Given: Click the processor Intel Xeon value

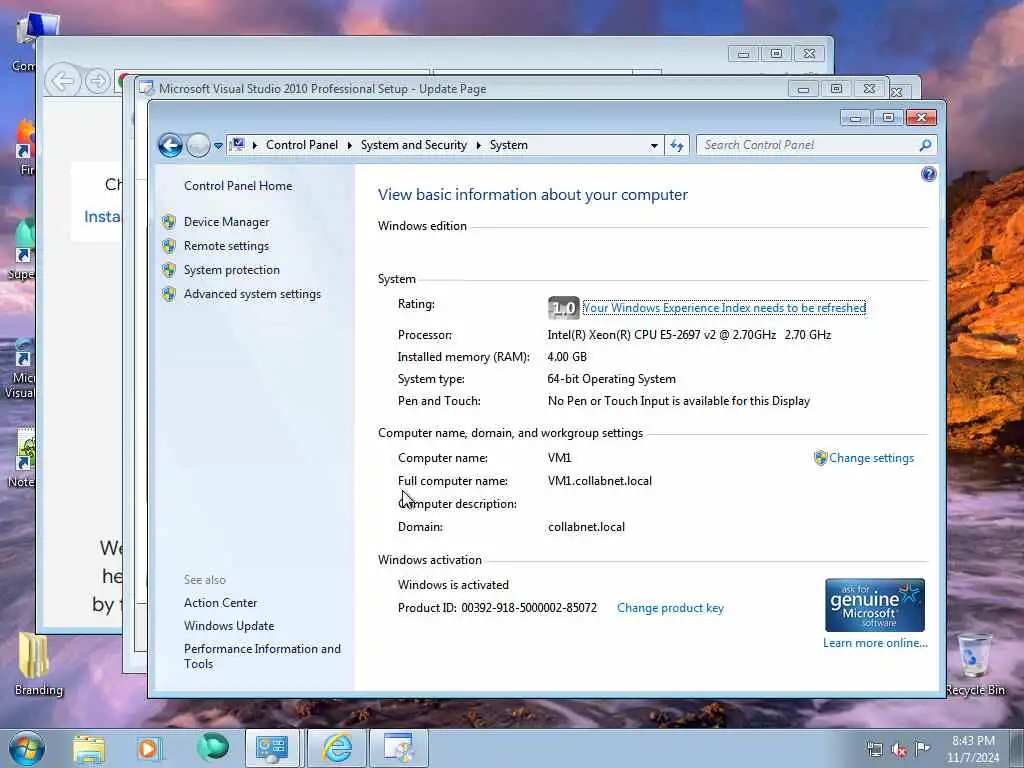Looking at the screenshot, I should coord(689,335).
